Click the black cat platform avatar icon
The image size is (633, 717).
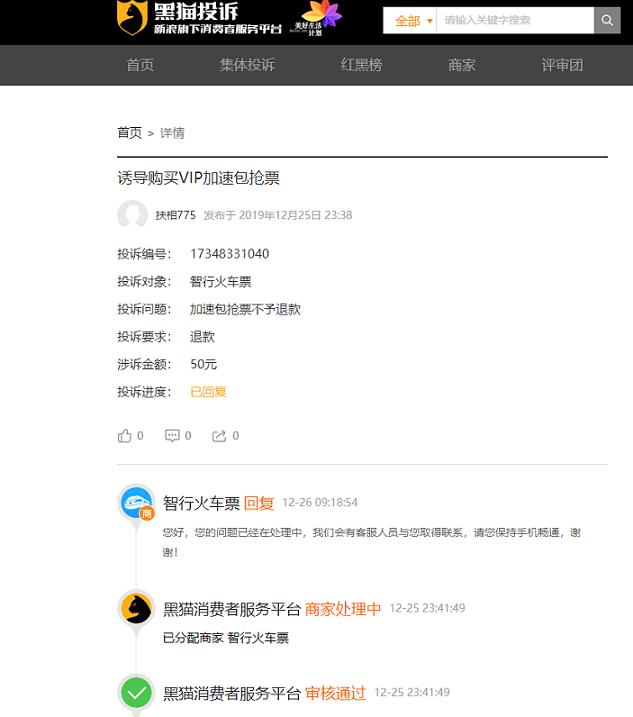pos(136,608)
